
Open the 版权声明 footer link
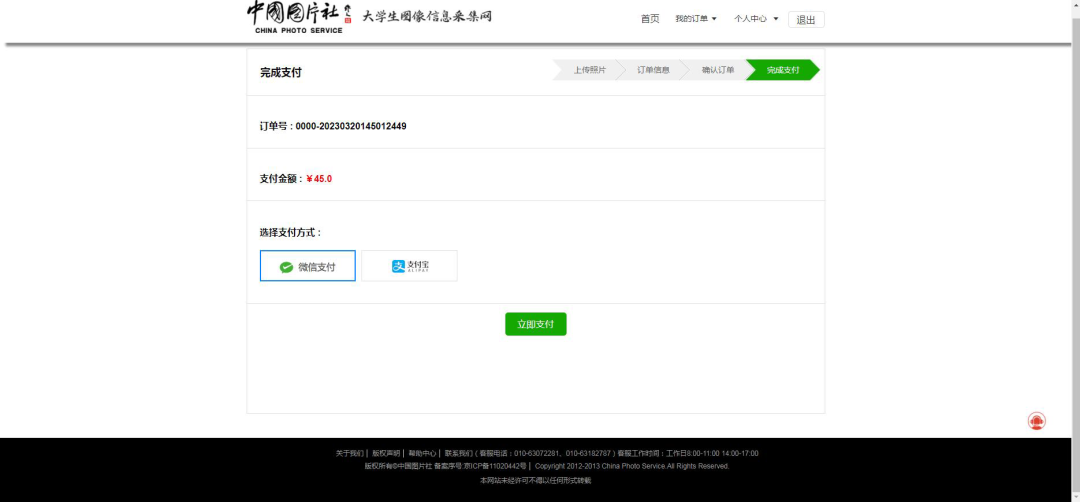pyautogui.click(x=386, y=454)
